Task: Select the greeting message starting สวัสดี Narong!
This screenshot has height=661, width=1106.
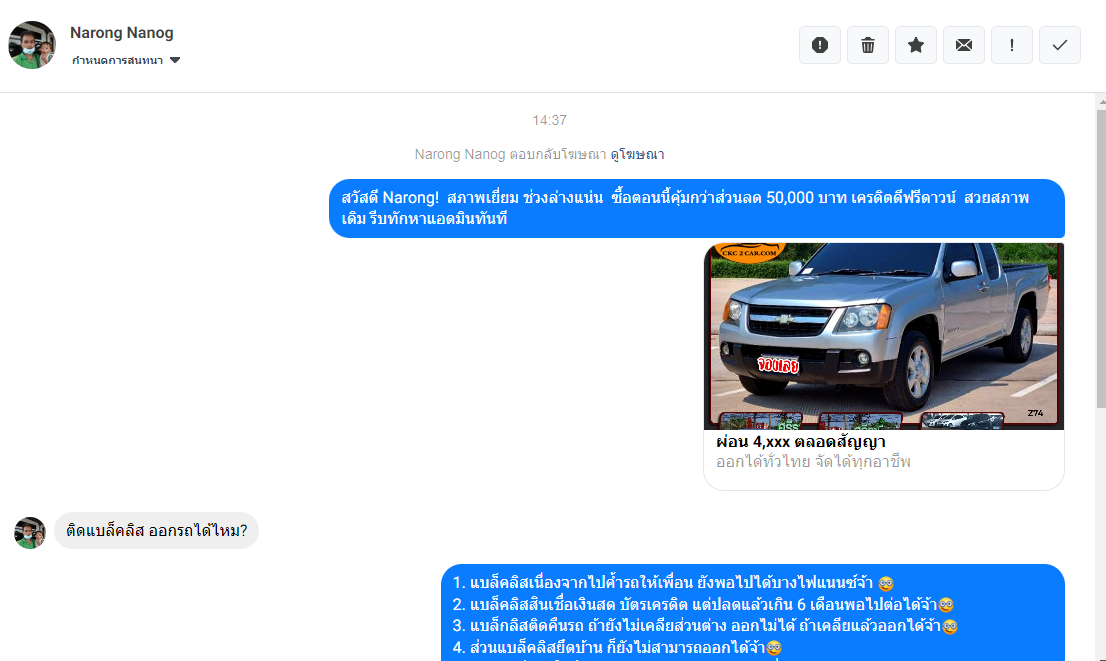Action: 696,208
